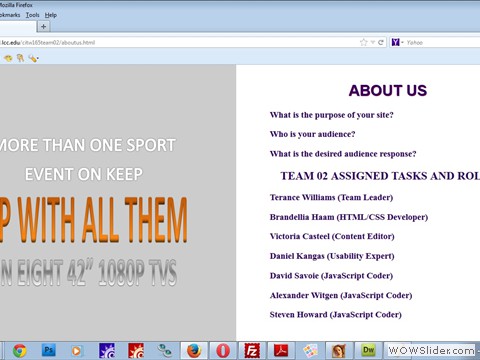Select Steven Howard (JavaScript Coder)
The height and width of the screenshot is (360, 480).
[336, 315]
